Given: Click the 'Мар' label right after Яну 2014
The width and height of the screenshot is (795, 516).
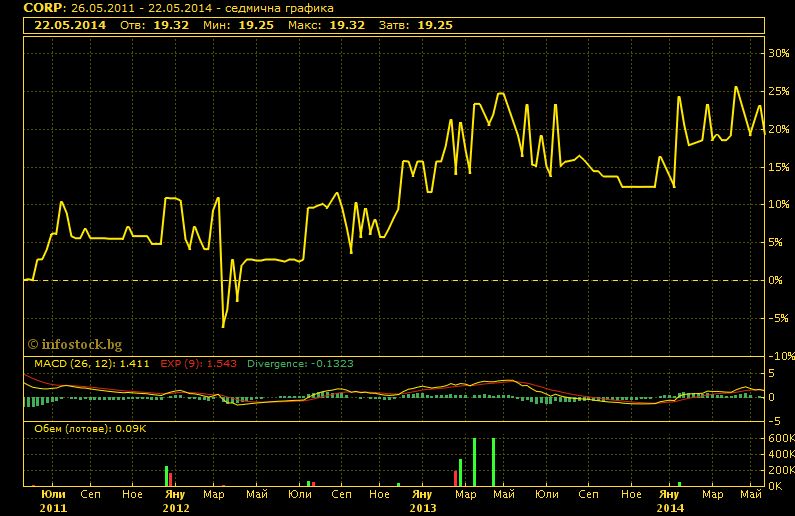Looking at the screenshot, I should pos(712,494).
